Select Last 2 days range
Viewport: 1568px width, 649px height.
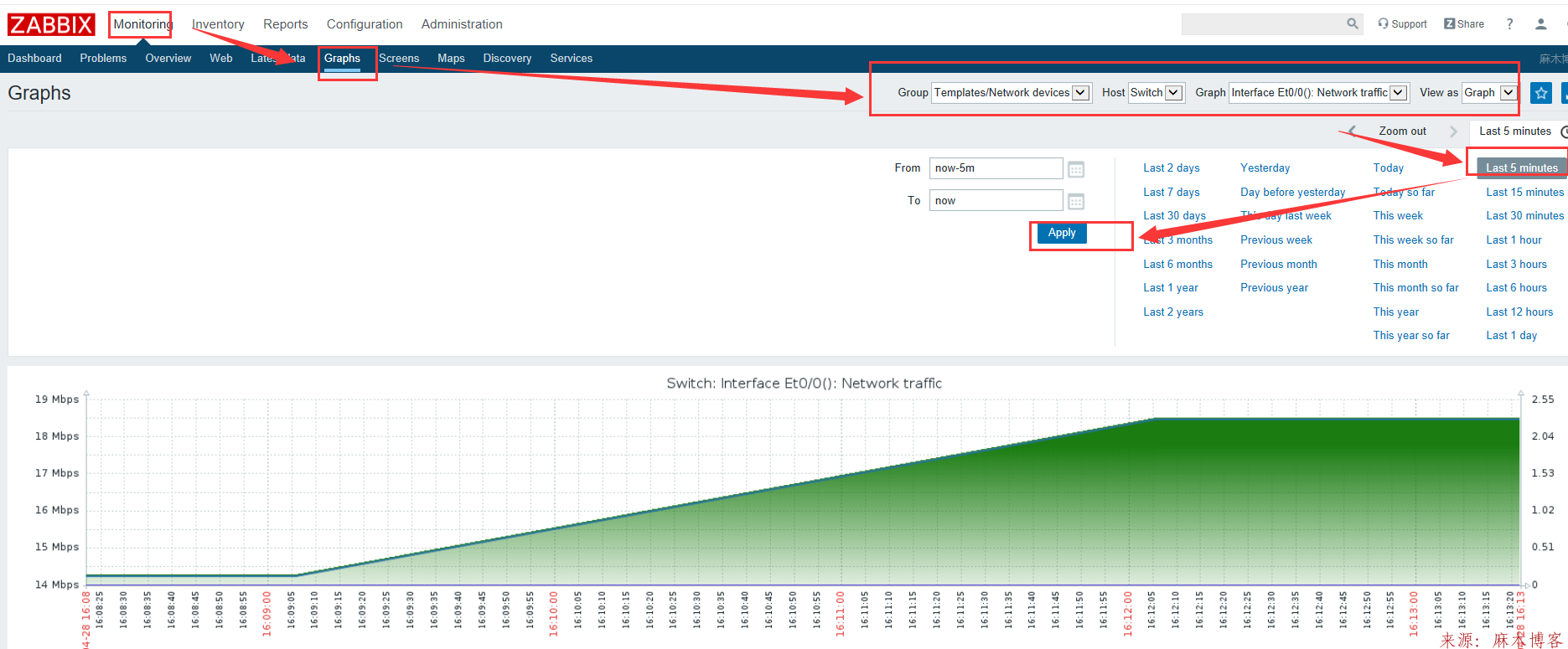click(1171, 168)
